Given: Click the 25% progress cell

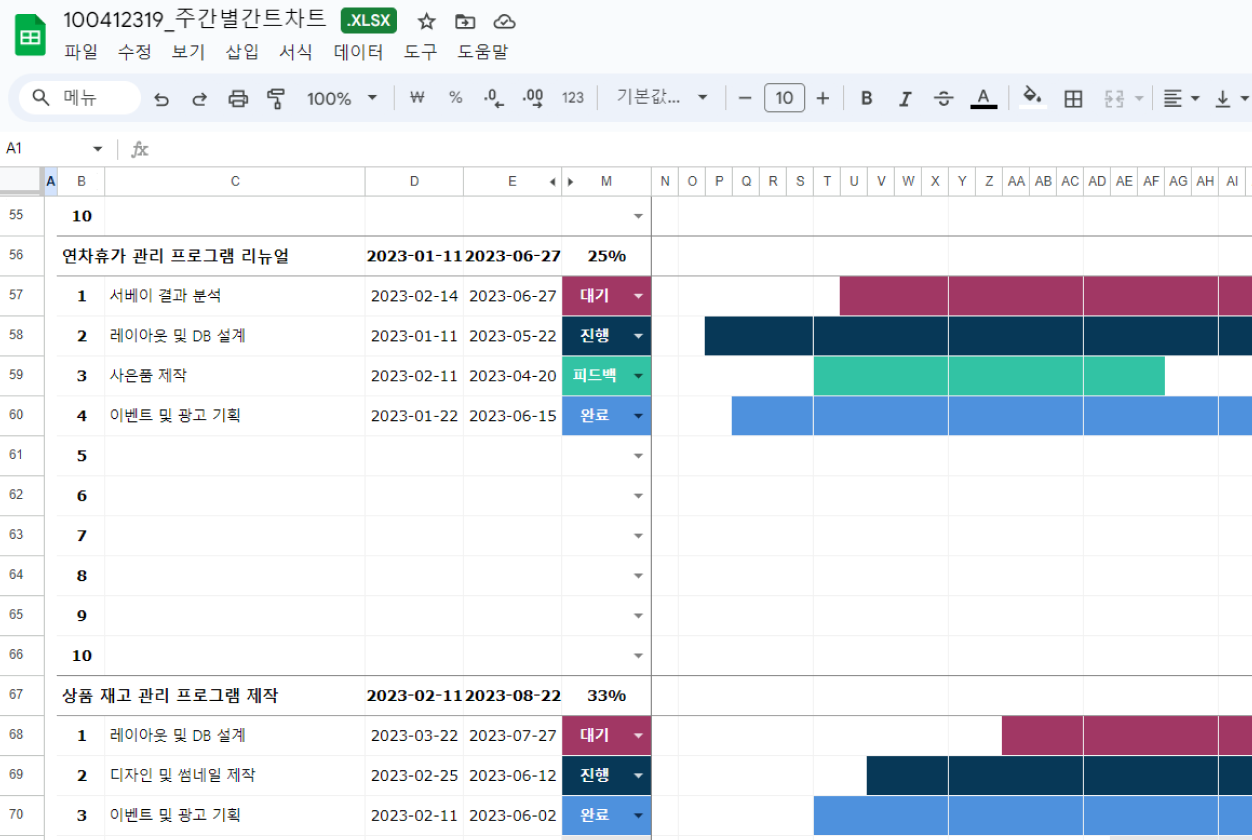Looking at the screenshot, I should tap(606, 256).
